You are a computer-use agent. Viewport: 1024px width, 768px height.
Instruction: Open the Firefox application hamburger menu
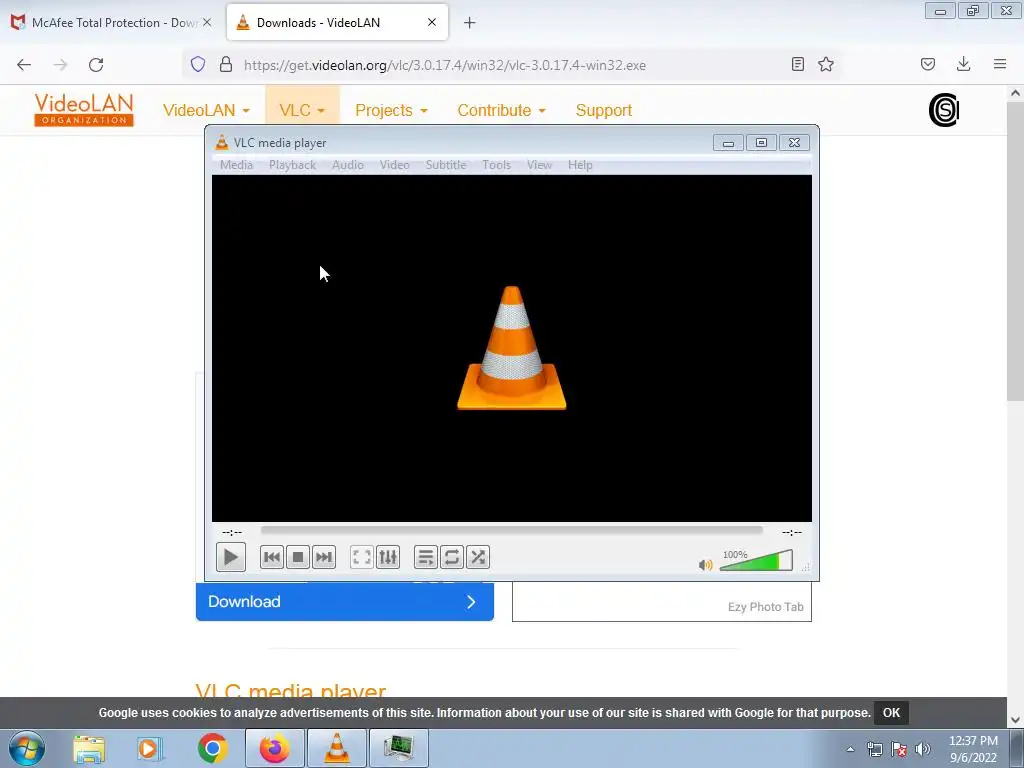(x=1000, y=64)
